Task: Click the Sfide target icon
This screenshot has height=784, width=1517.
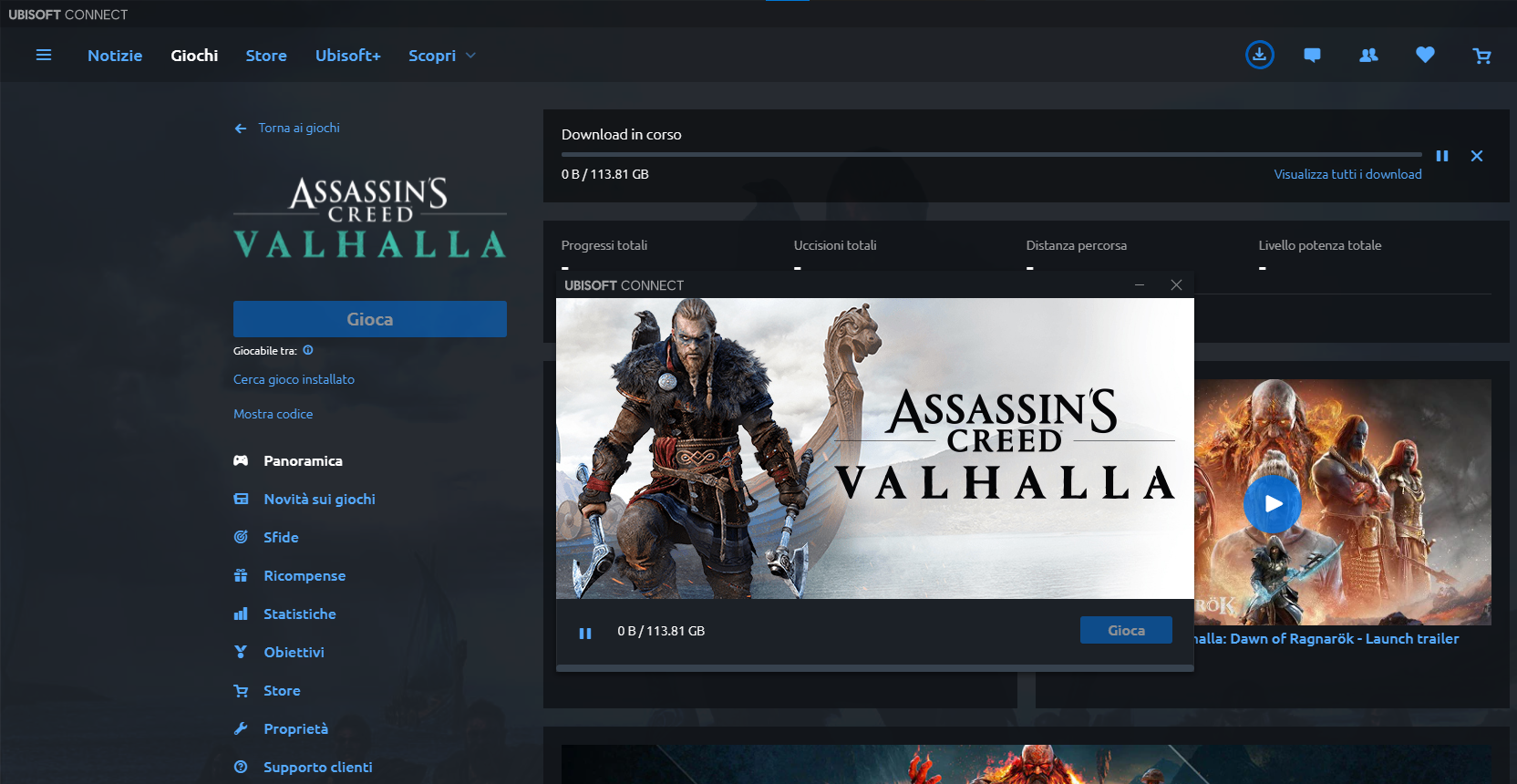Action: [241, 538]
